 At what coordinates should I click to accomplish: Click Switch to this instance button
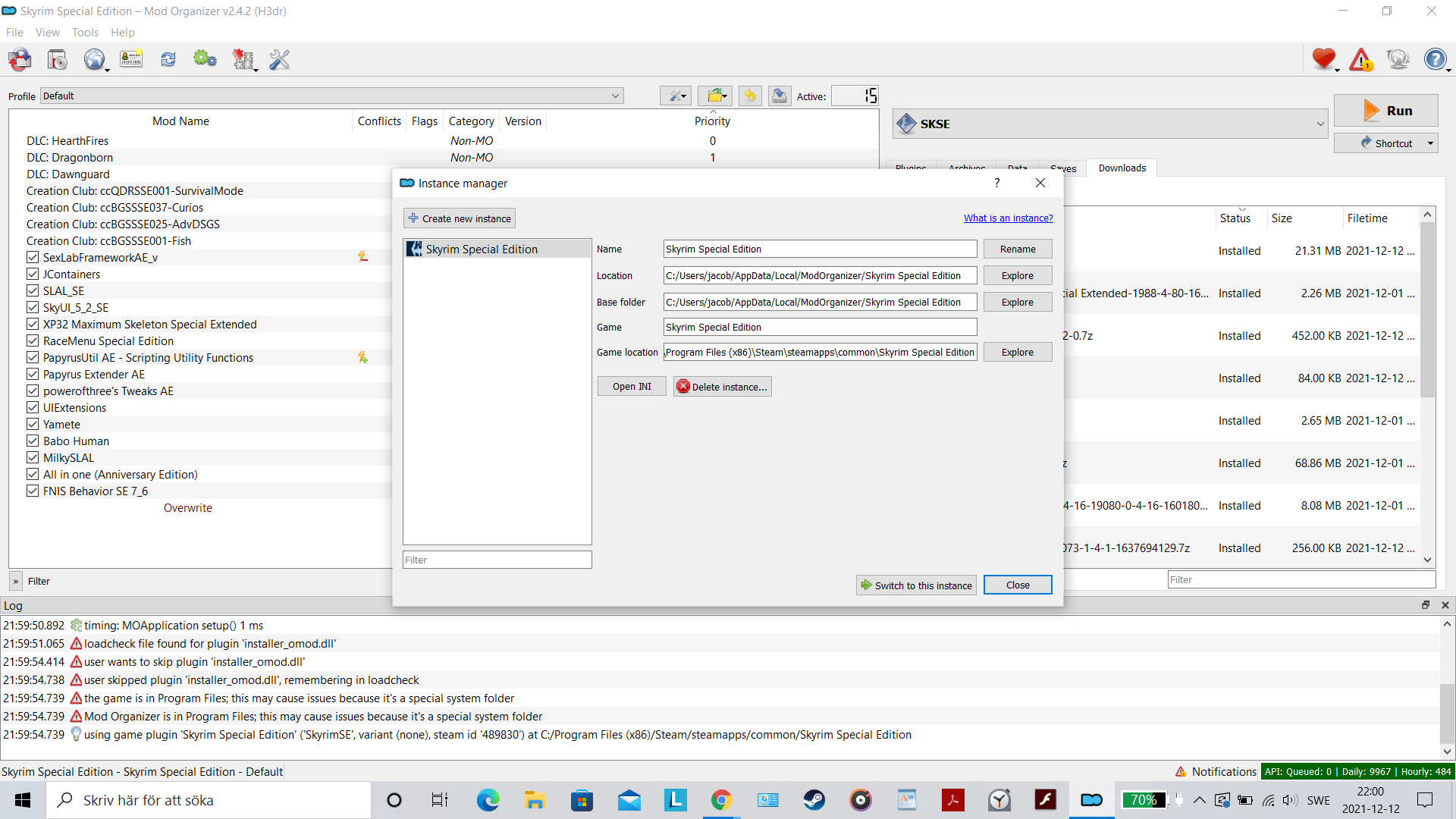tap(916, 585)
